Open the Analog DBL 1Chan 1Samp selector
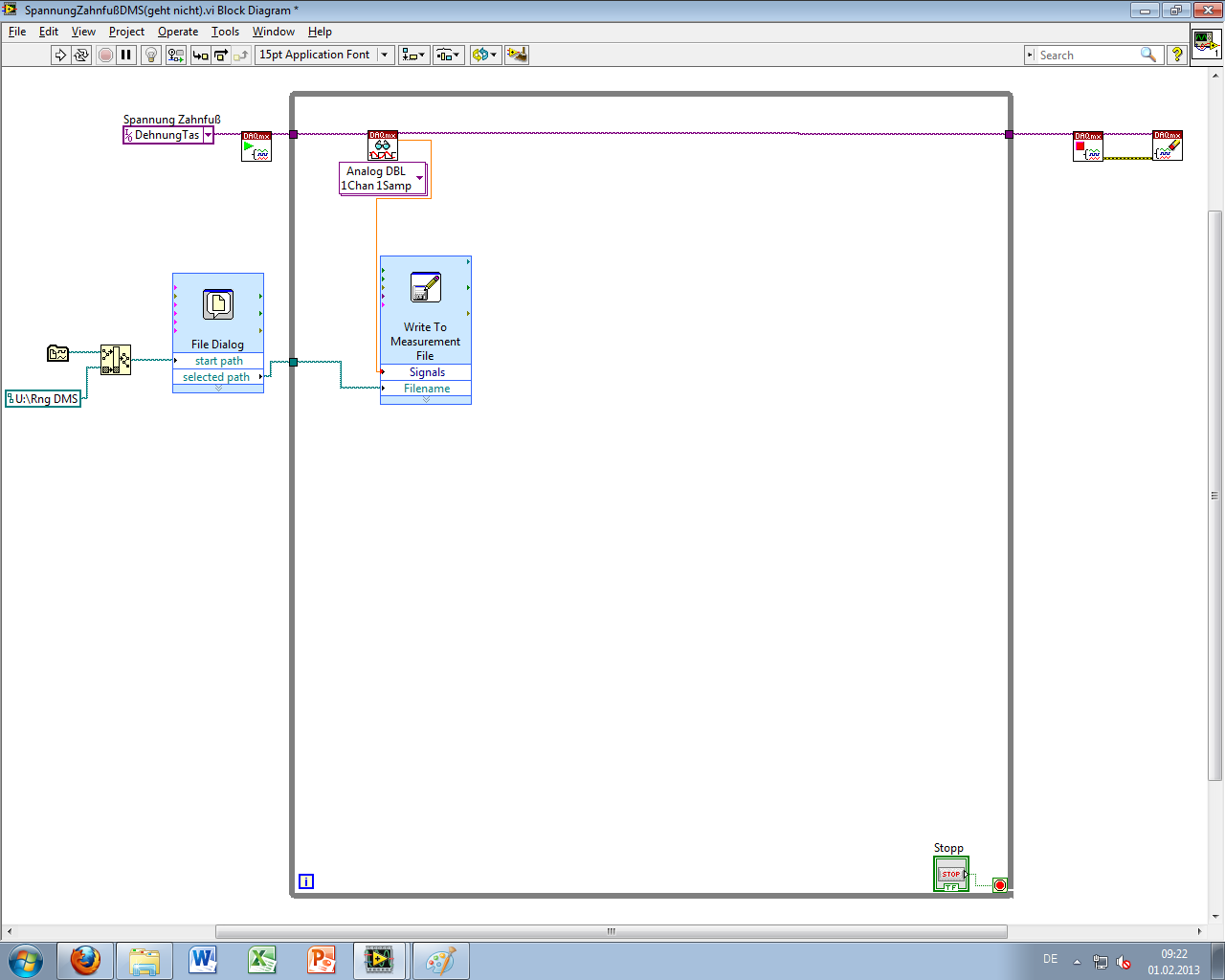The height and width of the screenshot is (980, 1225). [382, 178]
